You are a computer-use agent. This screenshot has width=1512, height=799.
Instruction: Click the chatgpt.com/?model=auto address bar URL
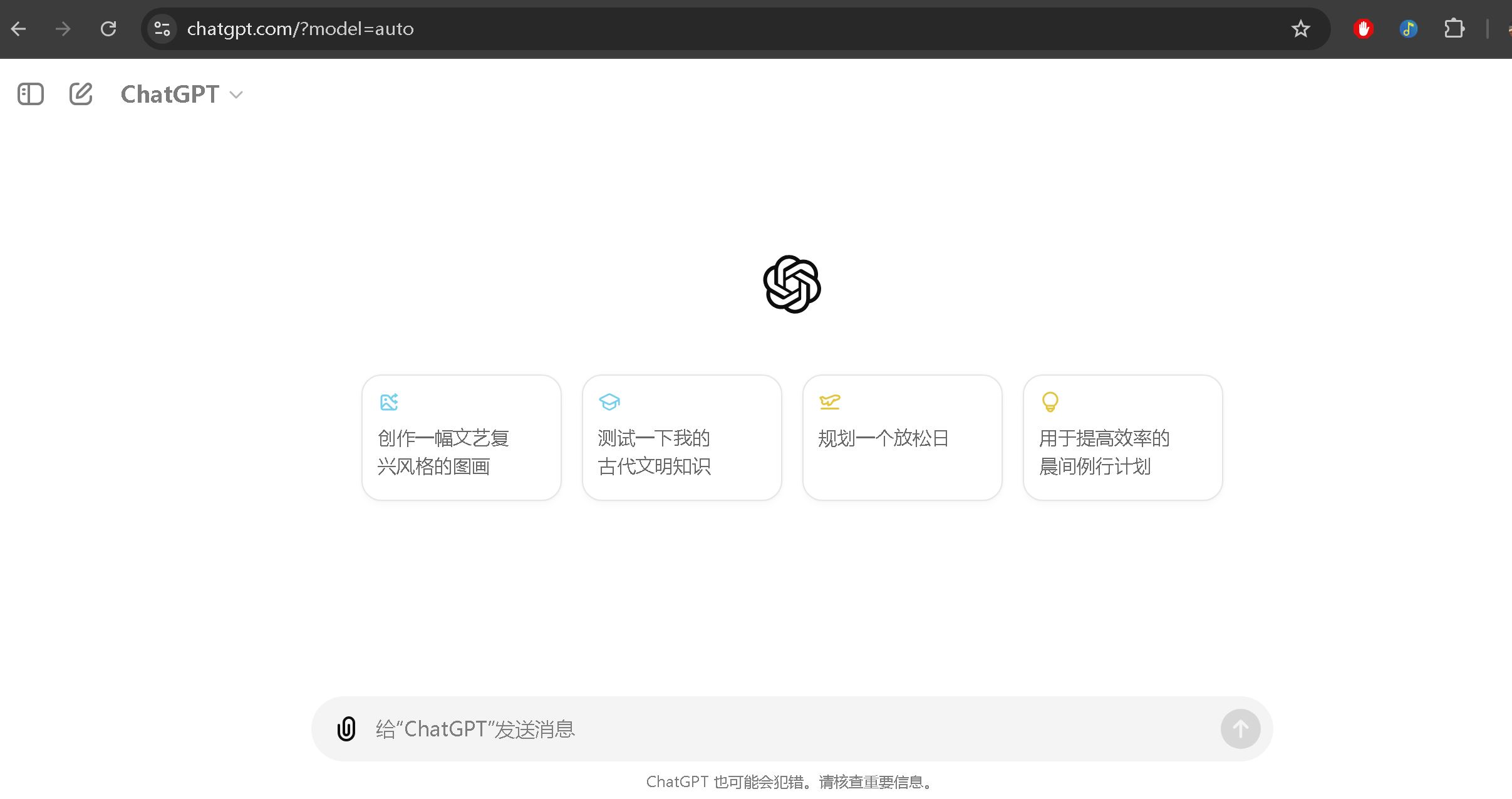coord(301,29)
